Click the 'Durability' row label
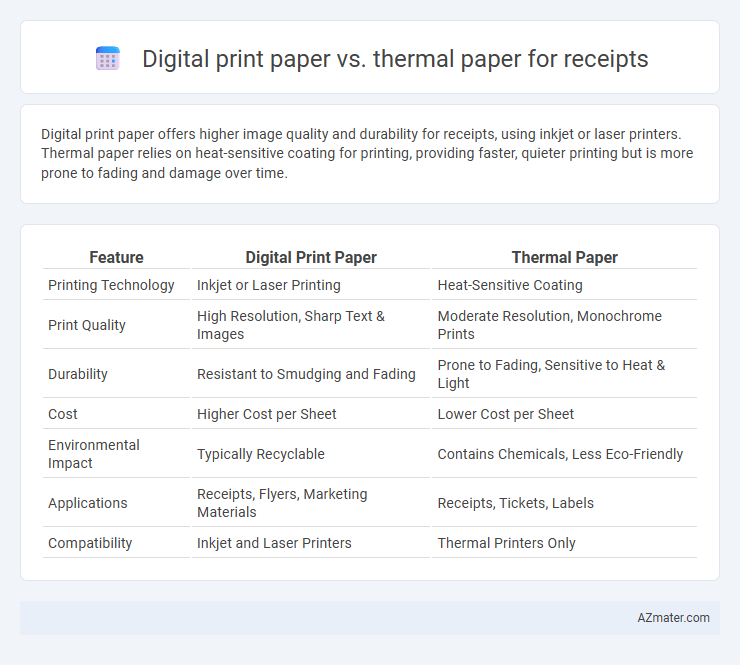 (78, 374)
